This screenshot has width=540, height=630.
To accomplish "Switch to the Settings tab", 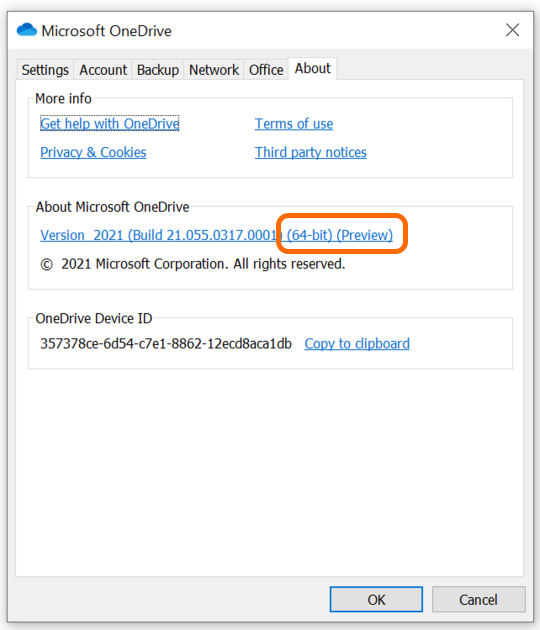I will 45,70.
